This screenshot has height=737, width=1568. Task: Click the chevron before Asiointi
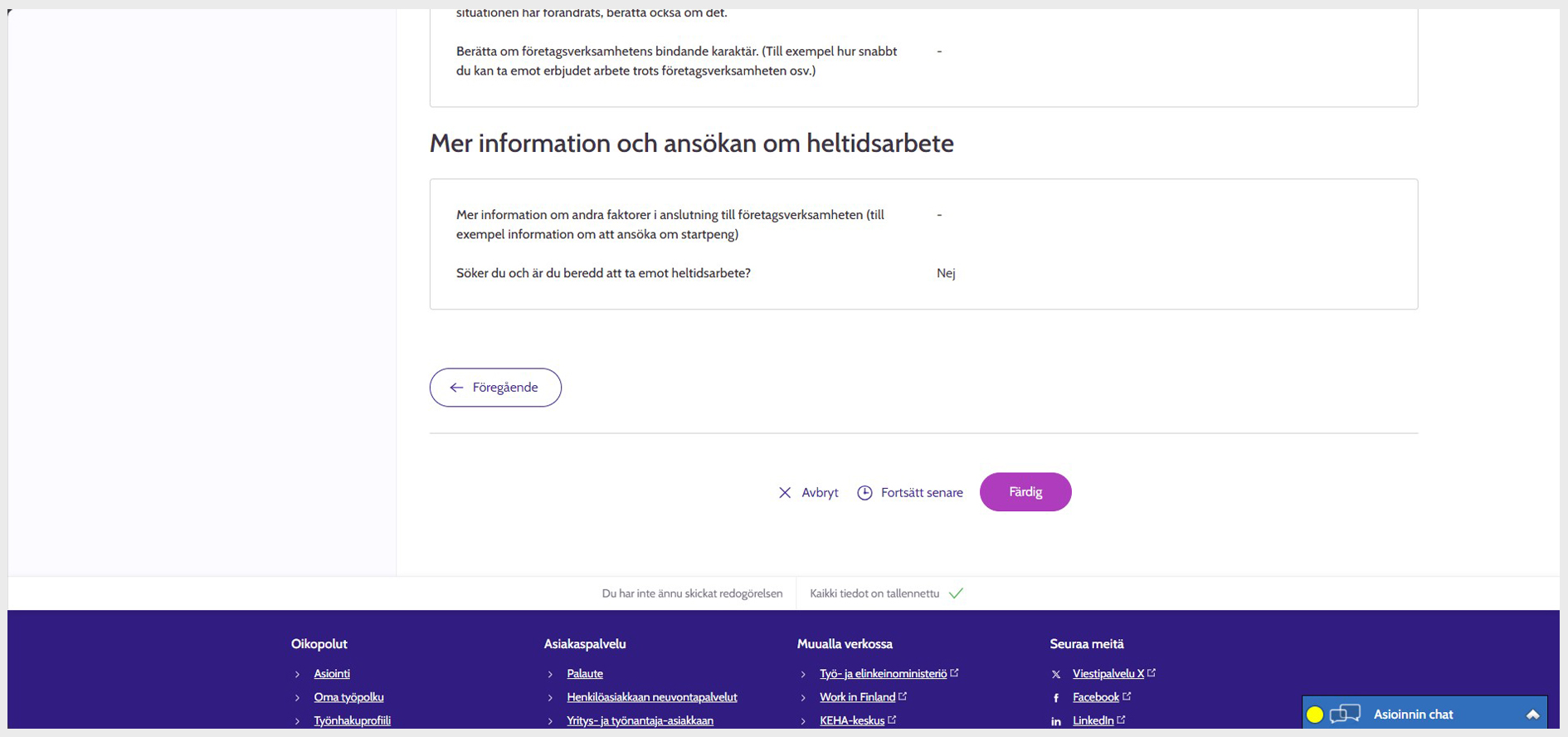(x=297, y=675)
